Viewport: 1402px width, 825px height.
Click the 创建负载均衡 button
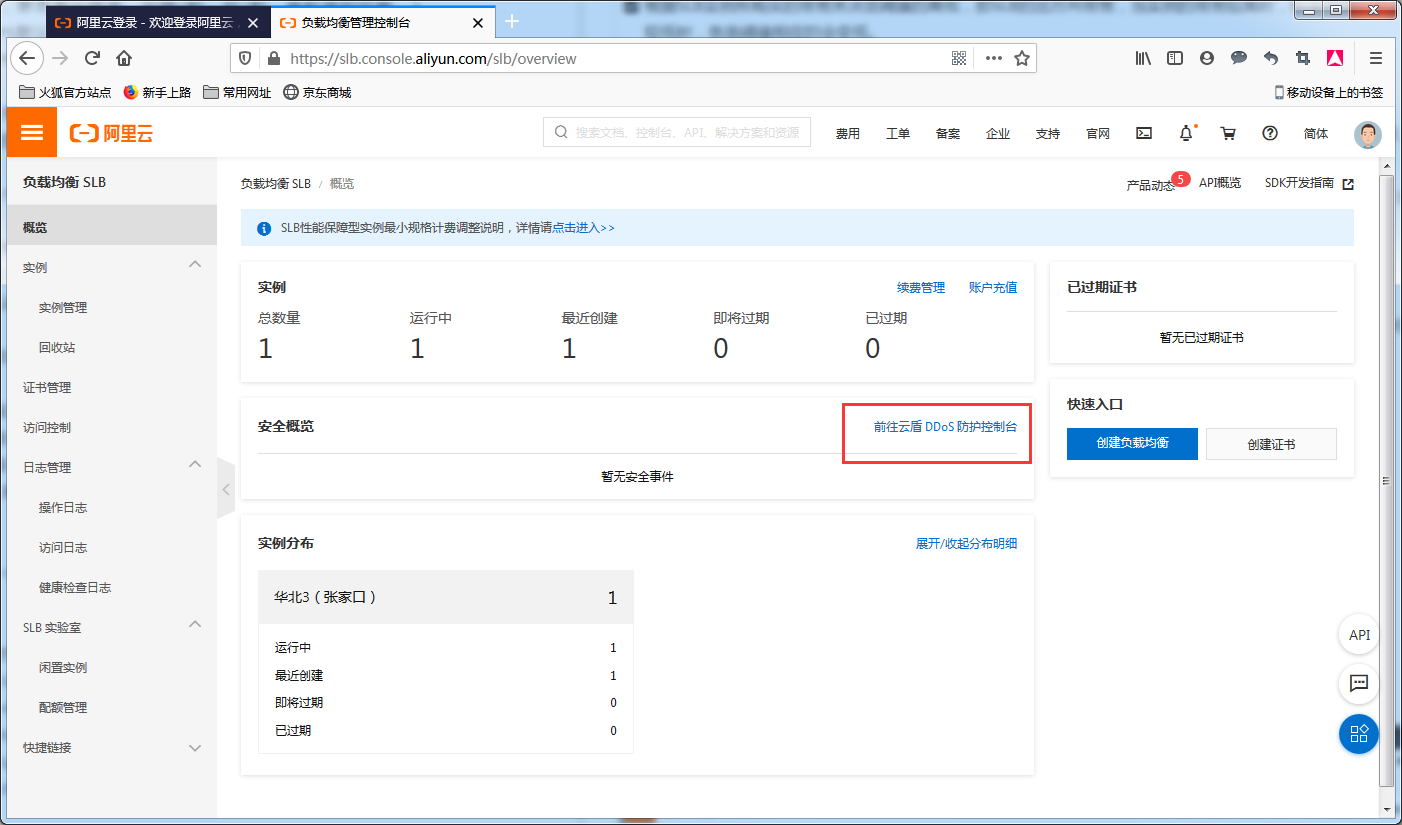pos(1131,444)
